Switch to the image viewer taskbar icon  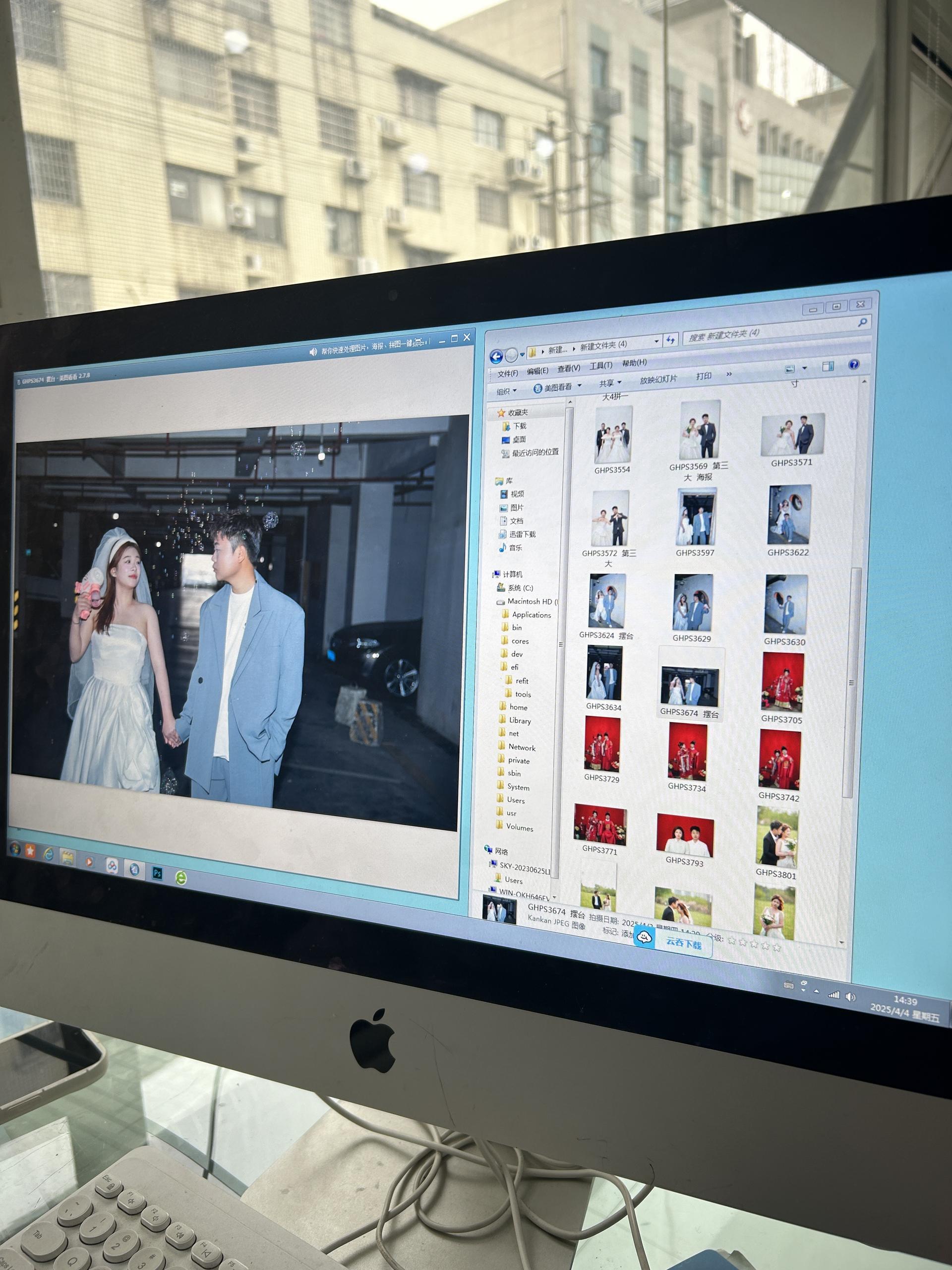134,869
